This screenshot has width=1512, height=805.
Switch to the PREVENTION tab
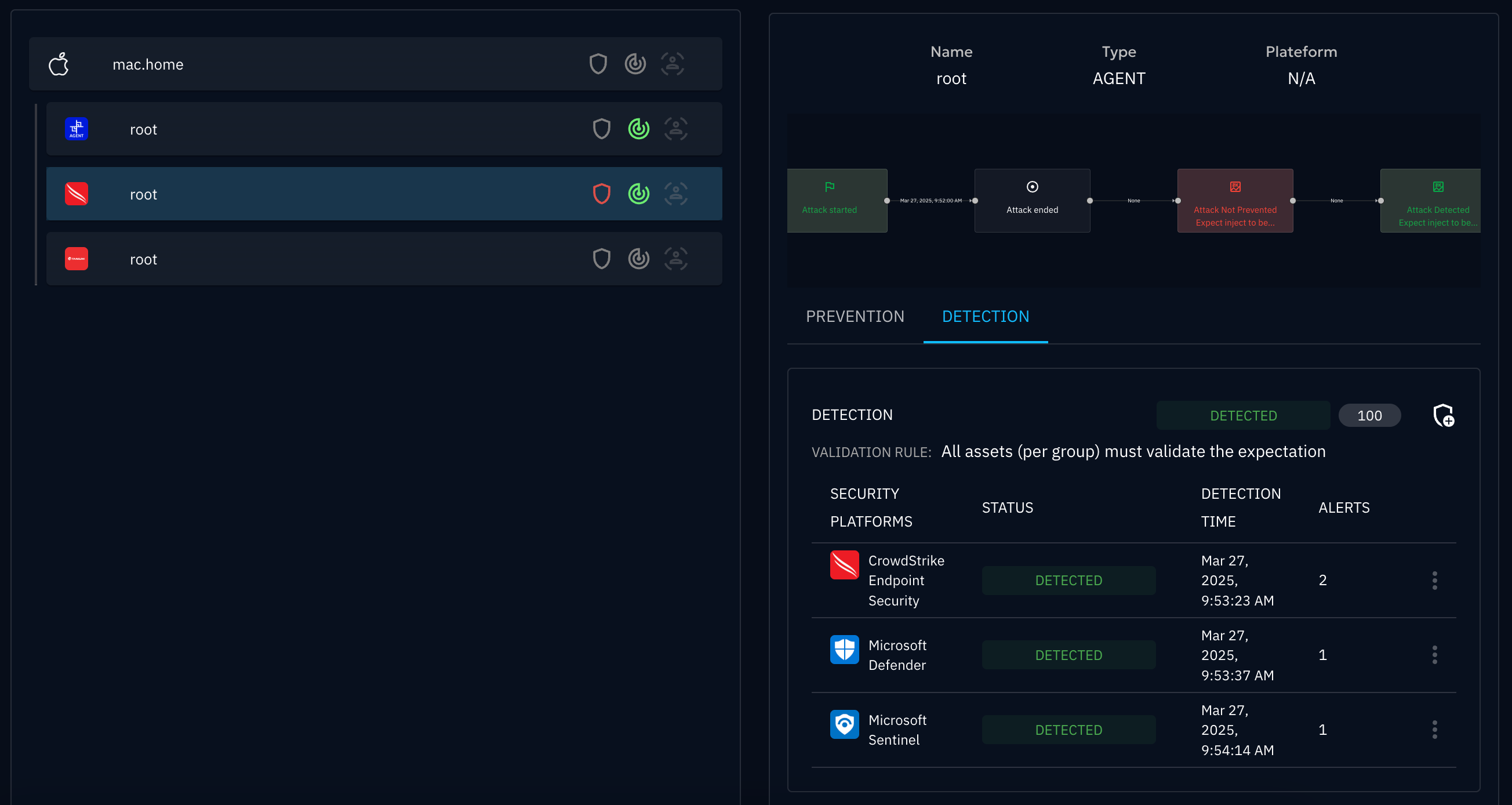pyautogui.click(x=855, y=317)
